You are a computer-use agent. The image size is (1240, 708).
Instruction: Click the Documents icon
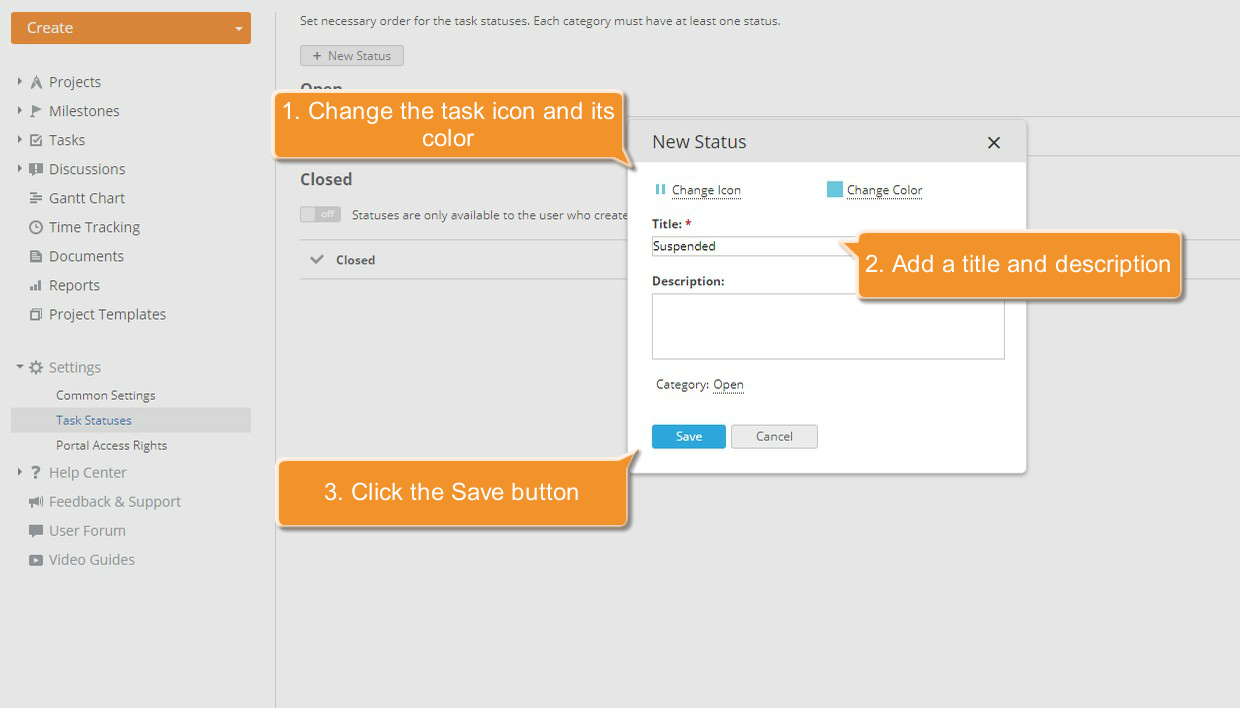point(34,256)
